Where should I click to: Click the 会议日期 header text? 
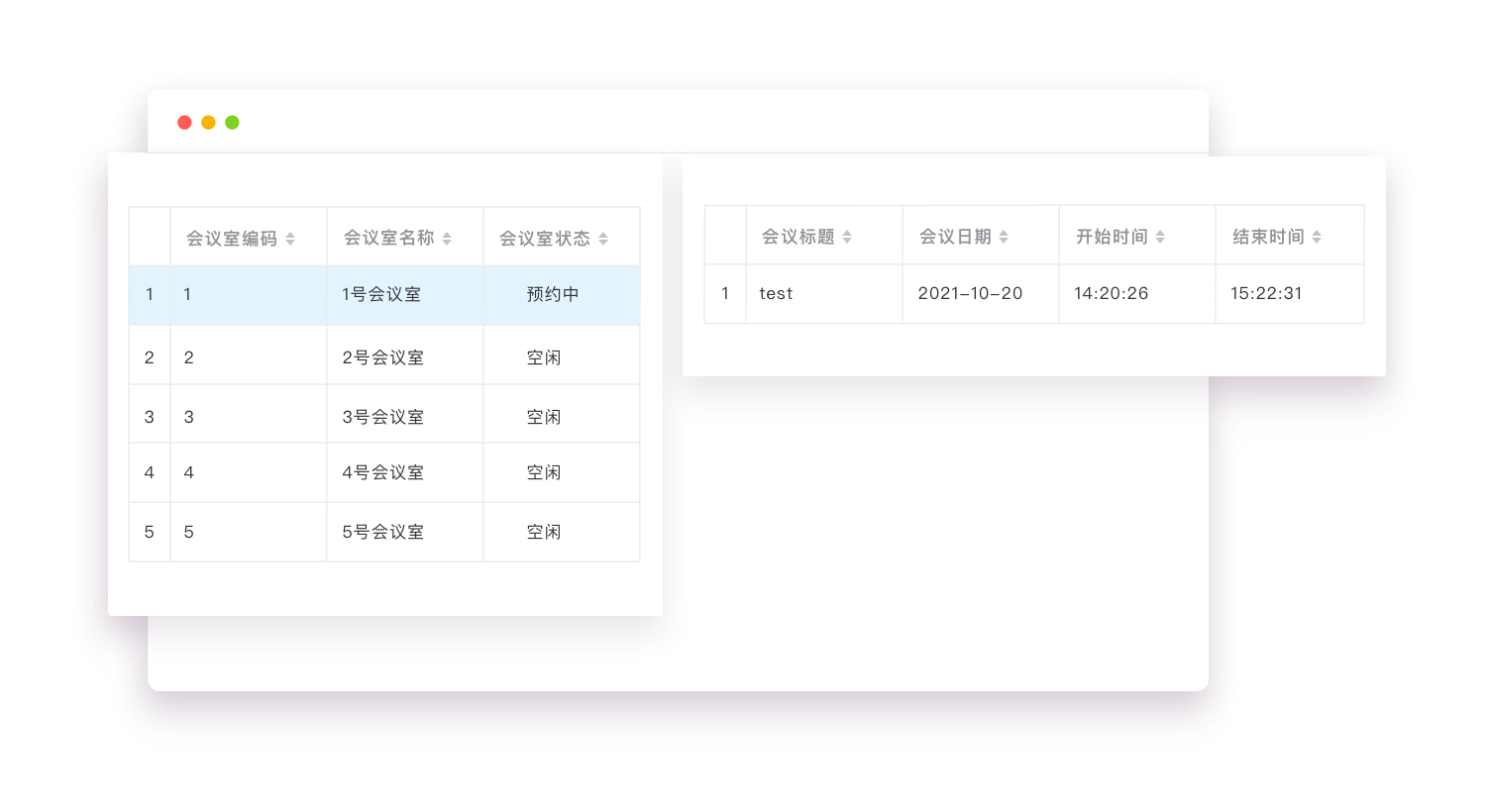point(955,237)
